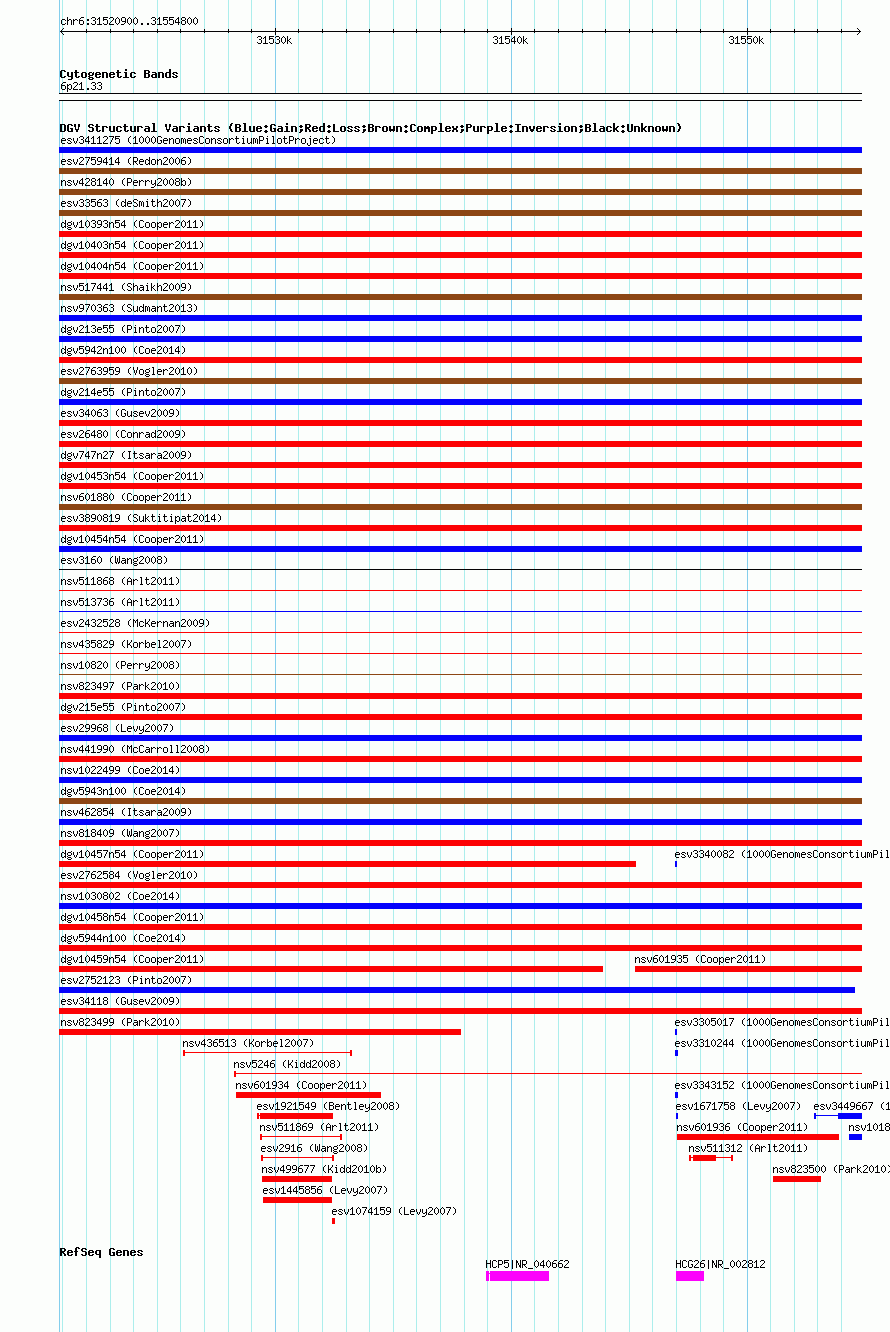Select variant nsv435829 (Korbel2007)
Viewport: 890px width, 1332px height.
pos(126,644)
